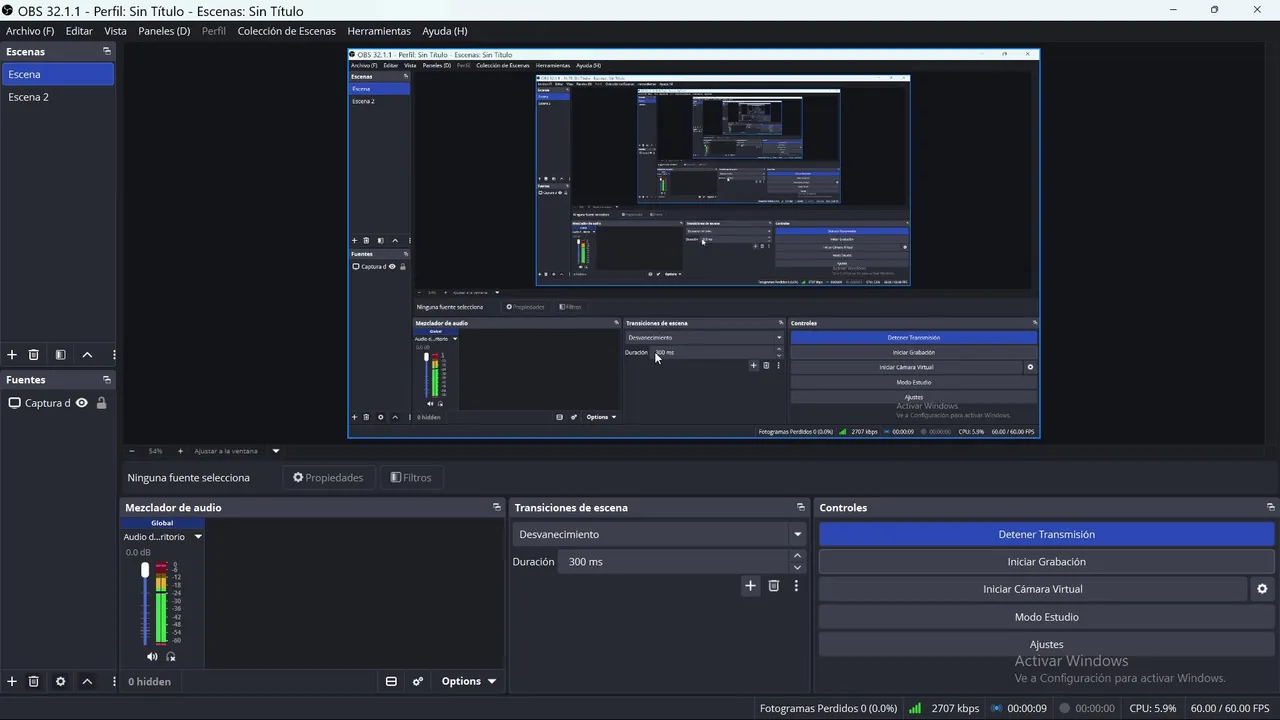1280x720 pixels.
Task: Undock the Fuentes panel
Action: [x=107, y=380]
